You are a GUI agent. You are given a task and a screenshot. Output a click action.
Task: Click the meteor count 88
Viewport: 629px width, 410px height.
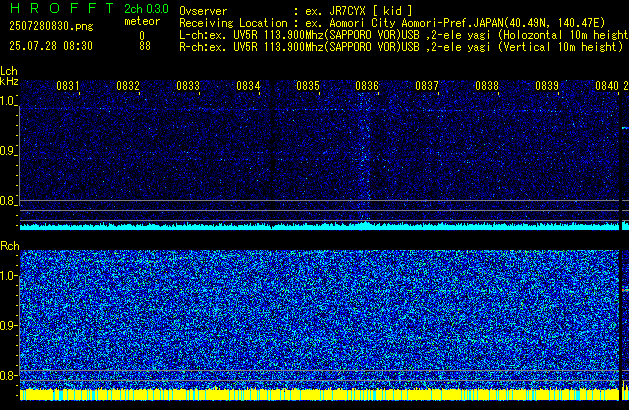pos(145,46)
